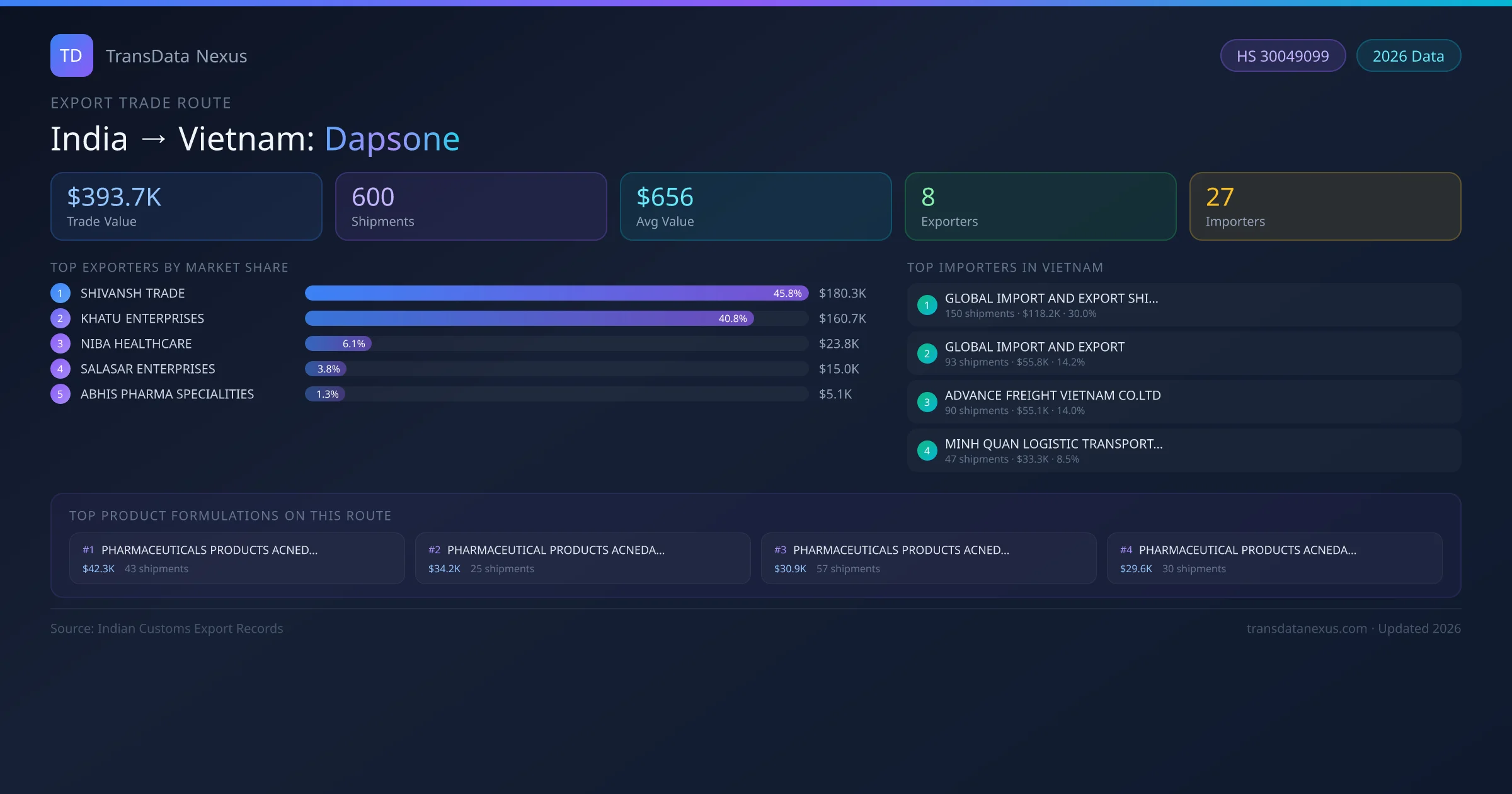The image size is (1512, 794).
Task: Select the HS 30049099 tag
Action: tap(1283, 56)
